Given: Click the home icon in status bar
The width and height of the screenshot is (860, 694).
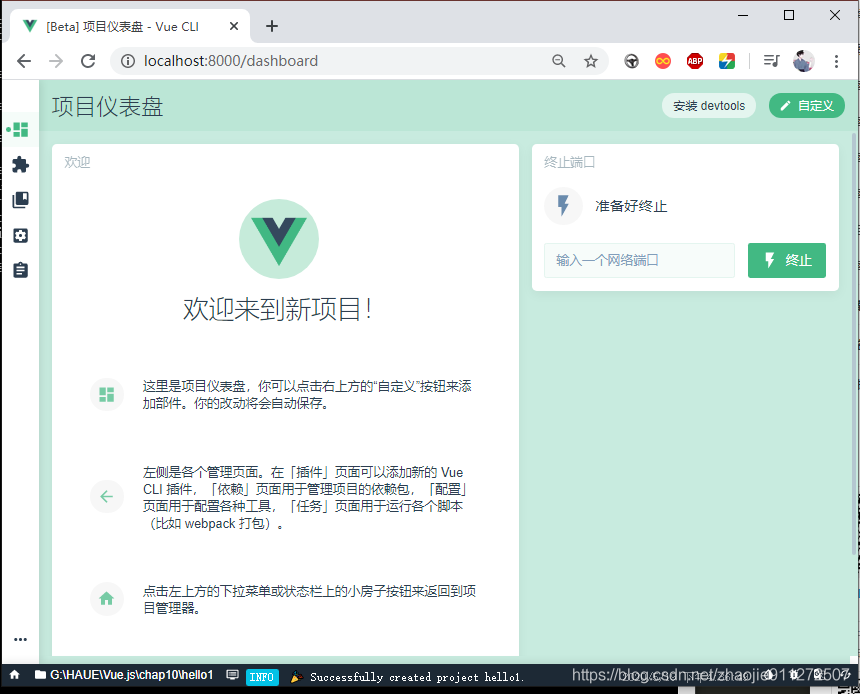Looking at the screenshot, I should [x=15, y=675].
